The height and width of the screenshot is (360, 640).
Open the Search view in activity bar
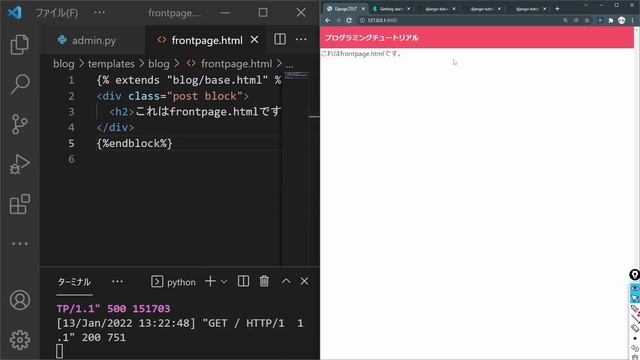tap(20, 84)
